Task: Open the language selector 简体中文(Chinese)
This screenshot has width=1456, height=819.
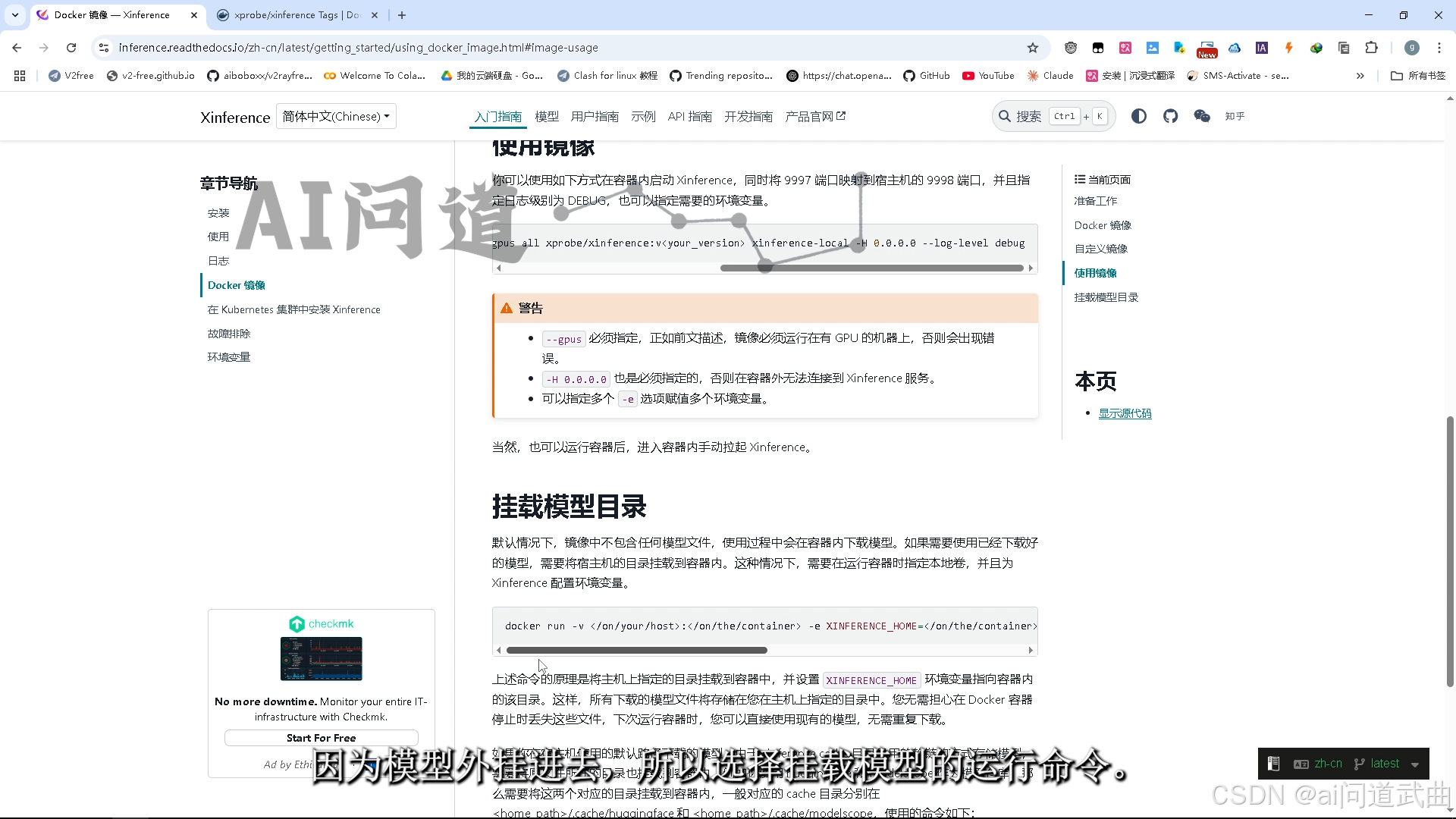Action: click(x=336, y=116)
